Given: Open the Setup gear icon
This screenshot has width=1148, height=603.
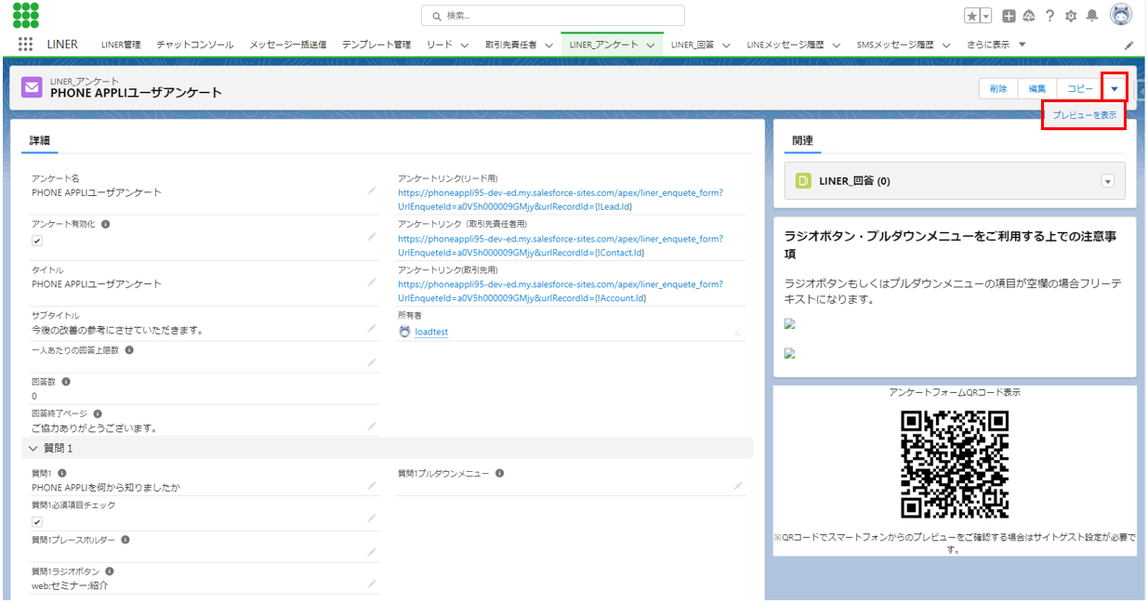Looking at the screenshot, I should [x=1071, y=16].
